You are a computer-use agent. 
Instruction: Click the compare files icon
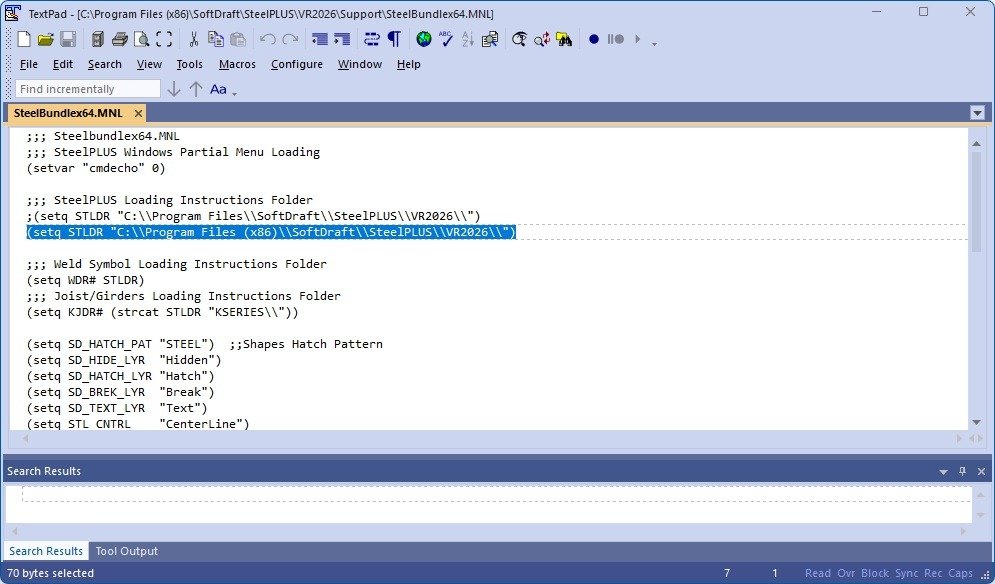coord(490,39)
